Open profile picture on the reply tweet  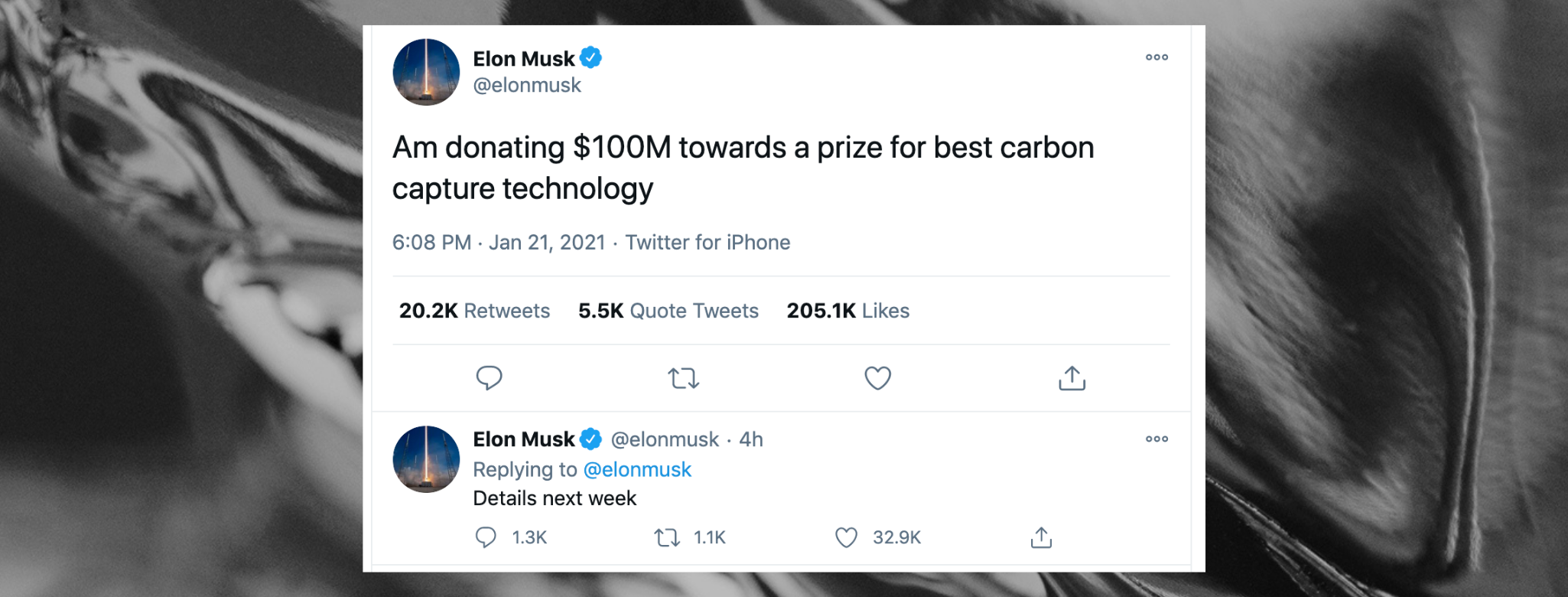[426, 459]
